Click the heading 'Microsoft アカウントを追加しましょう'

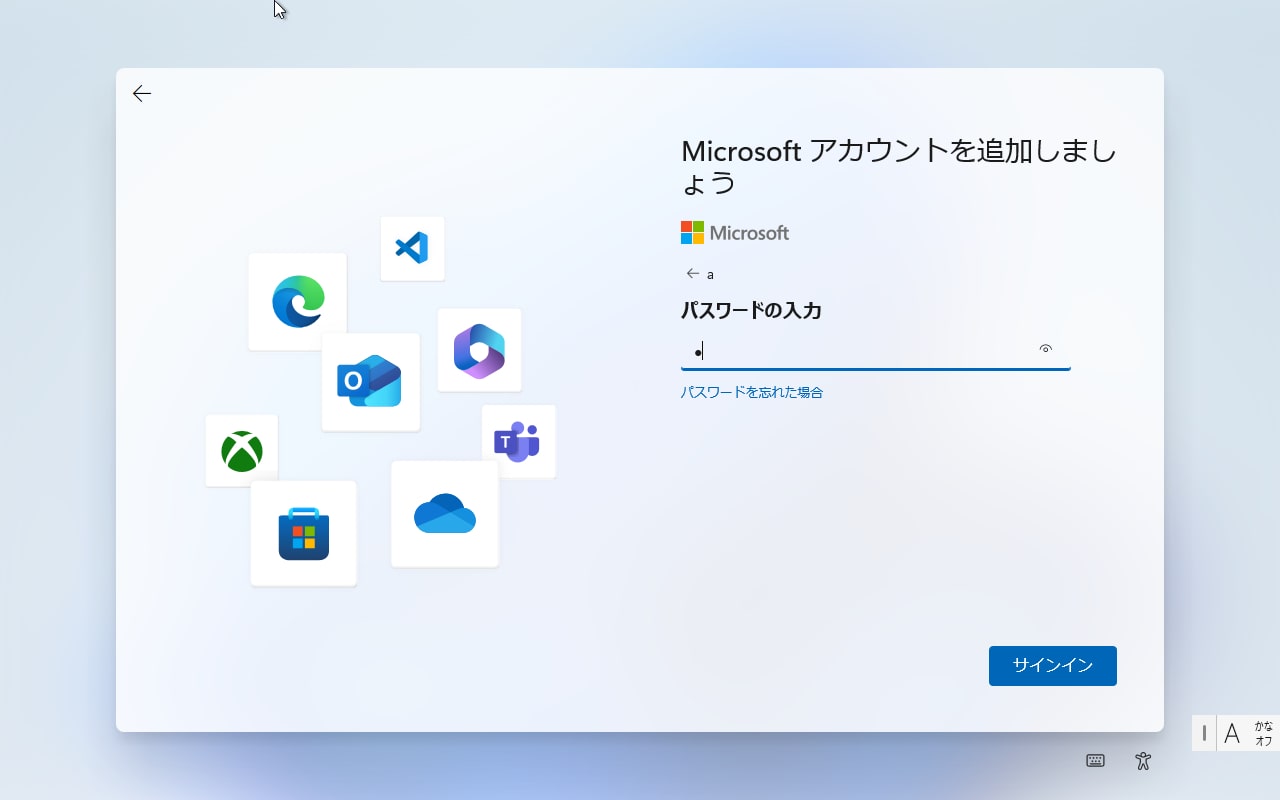coord(898,167)
